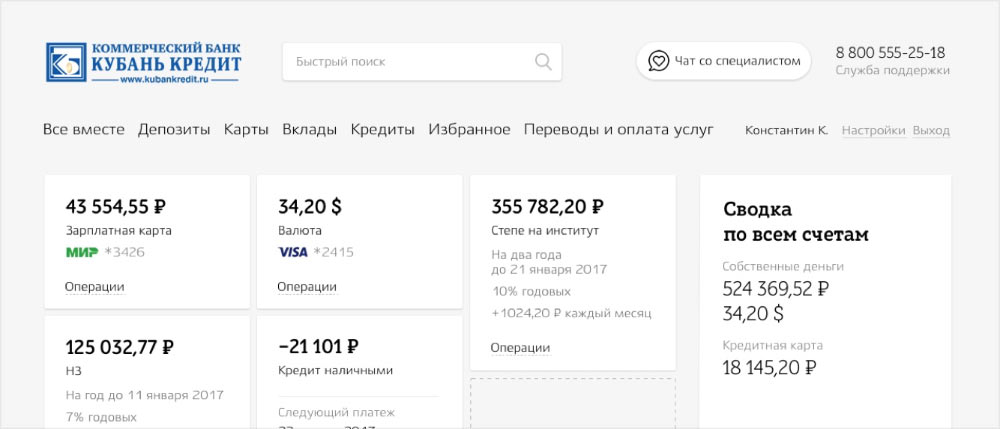Click the magnifier search icon
1000x429 pixels.
coord(543,62)
